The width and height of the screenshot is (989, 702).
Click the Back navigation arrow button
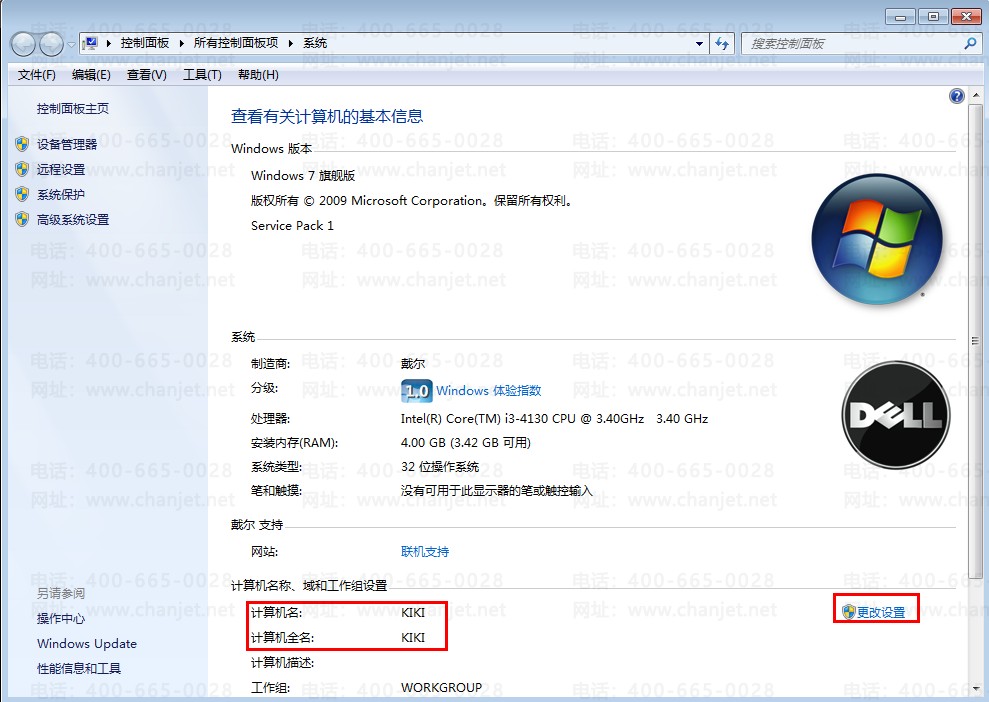(23, 44)
